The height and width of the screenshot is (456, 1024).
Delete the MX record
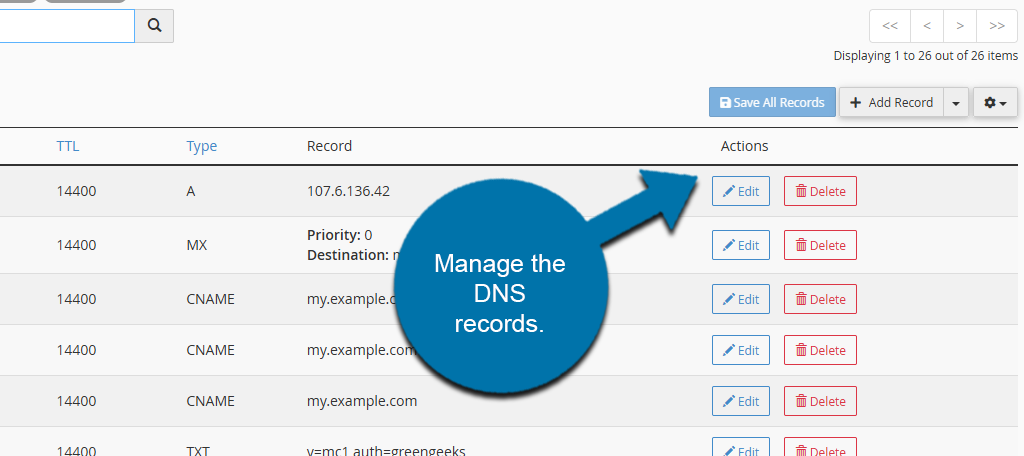(820, 245)
